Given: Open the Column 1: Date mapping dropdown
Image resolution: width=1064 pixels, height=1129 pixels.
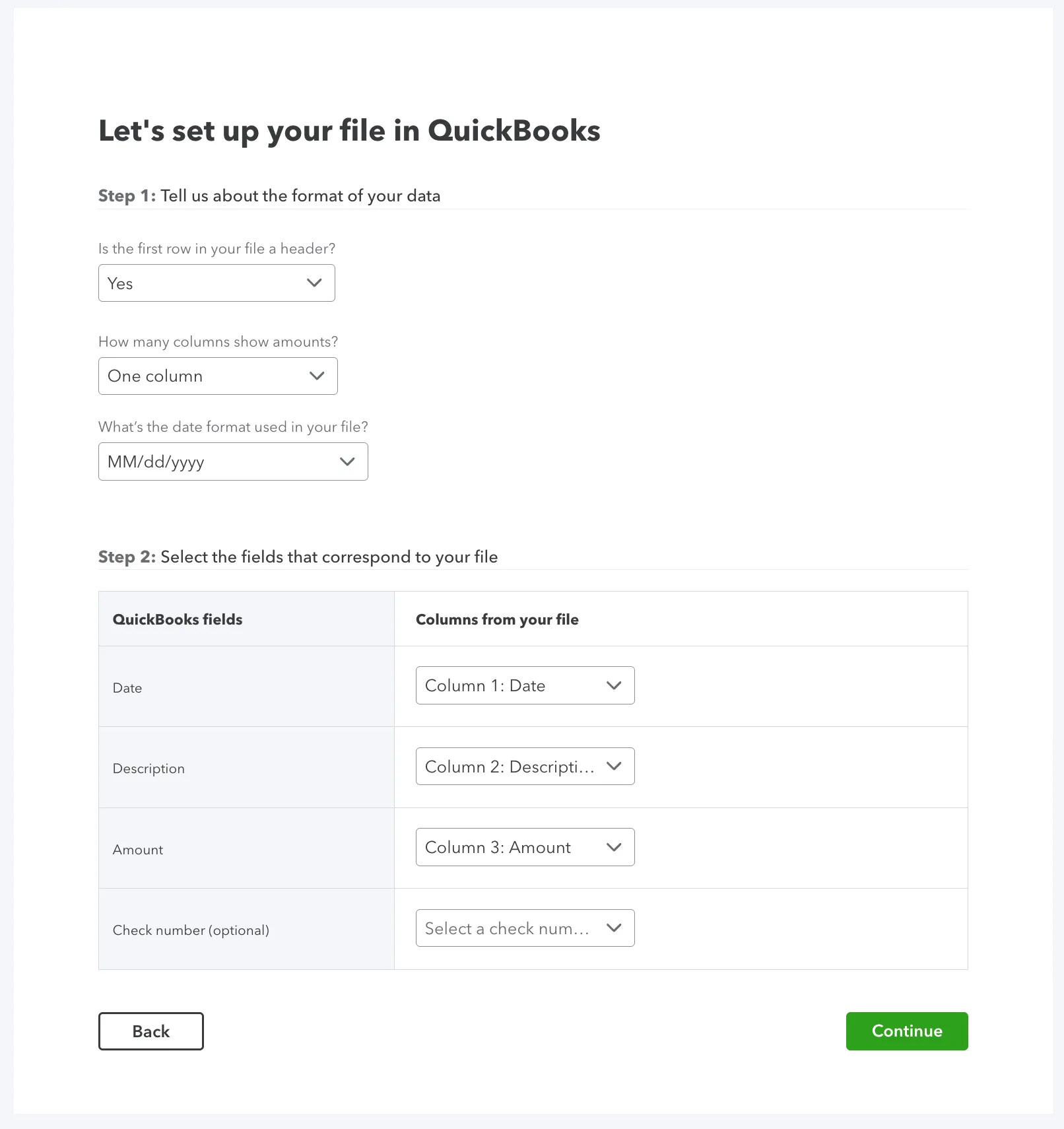Looking at the screenshot, I should (x=525, y=685).
